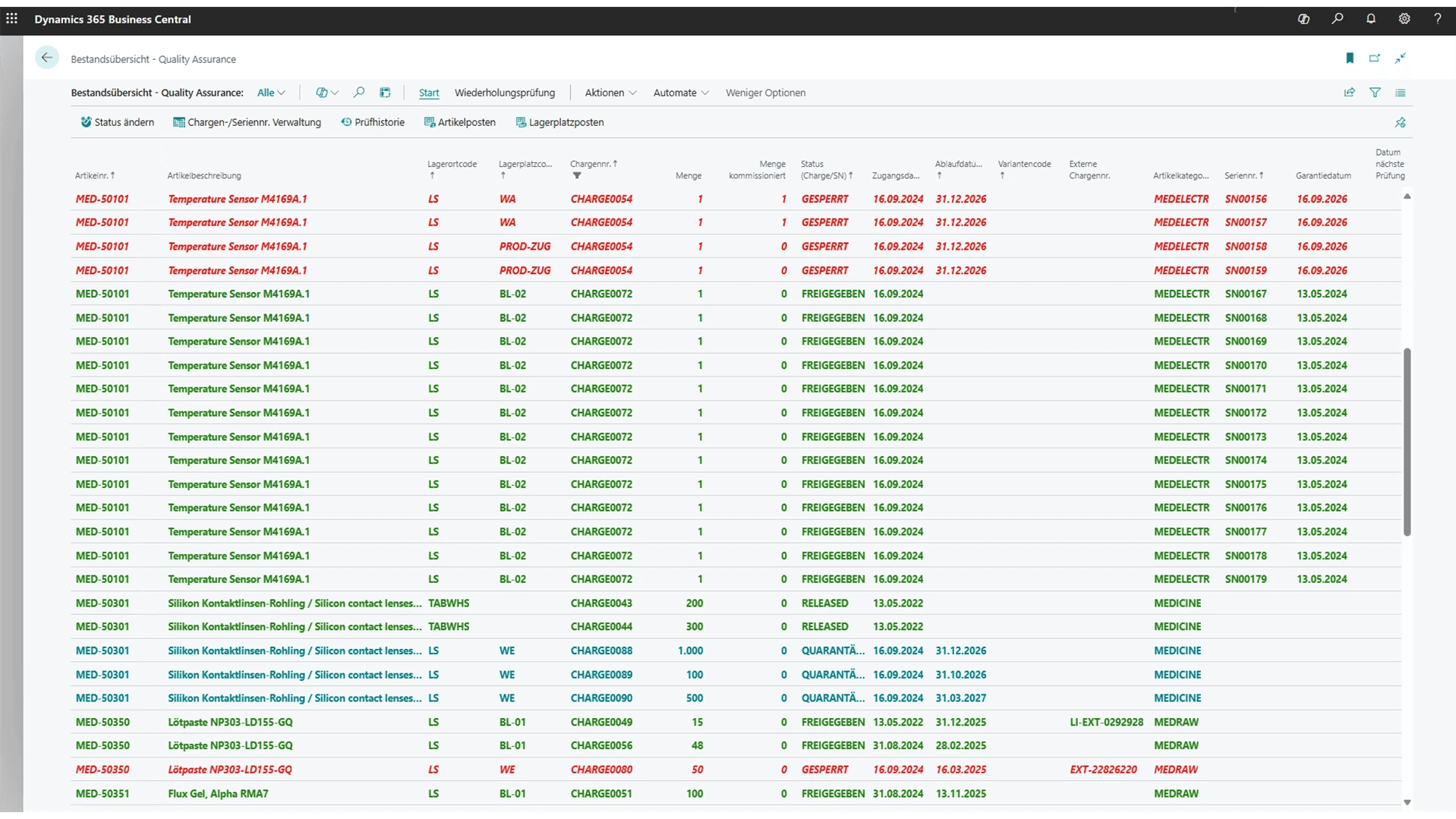
Task: Switch list layout view icon
Action: coord(1401,93)
